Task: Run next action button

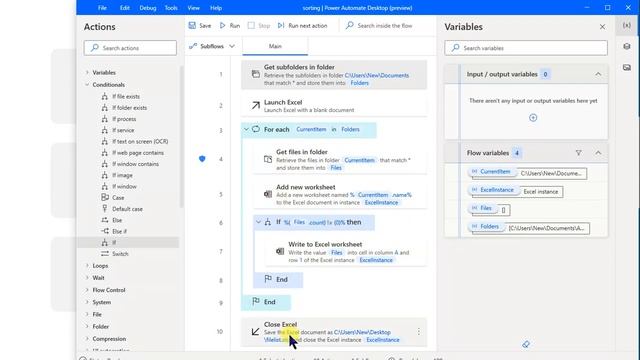Action: tap(302, 25)
